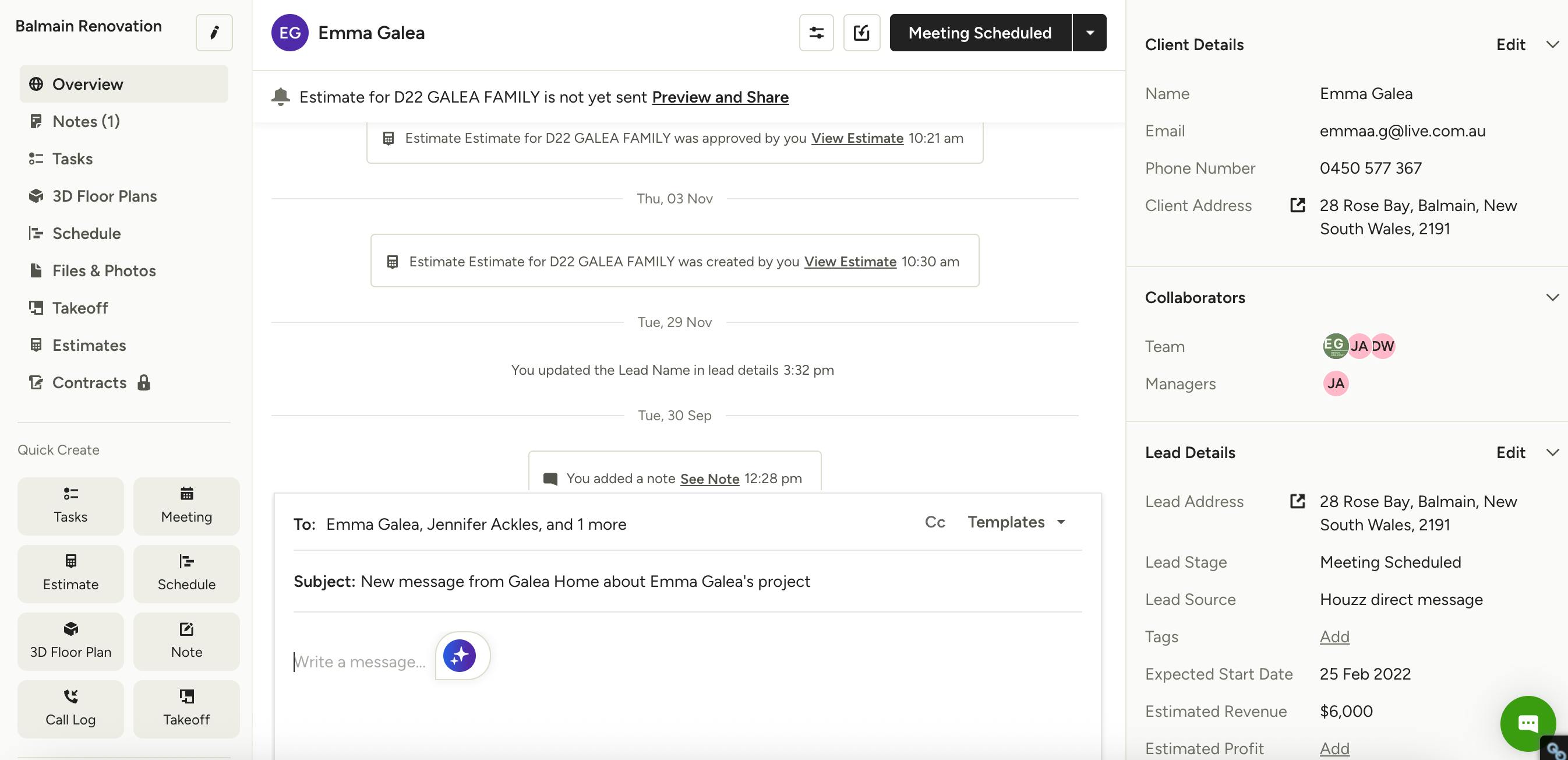Create a 3D Floor Plan from Quick Create
1568x760 pixels.
click(x=70, y=641)
